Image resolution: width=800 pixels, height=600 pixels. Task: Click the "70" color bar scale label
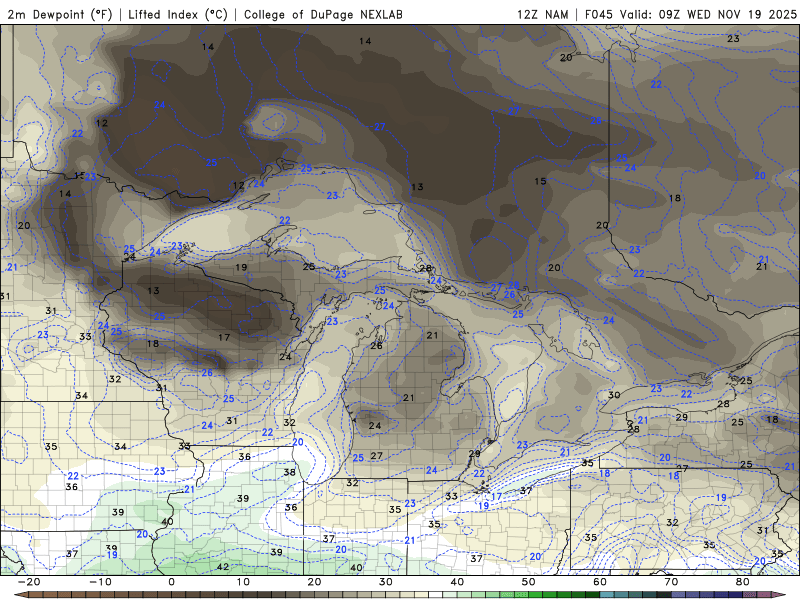(671, 582)
